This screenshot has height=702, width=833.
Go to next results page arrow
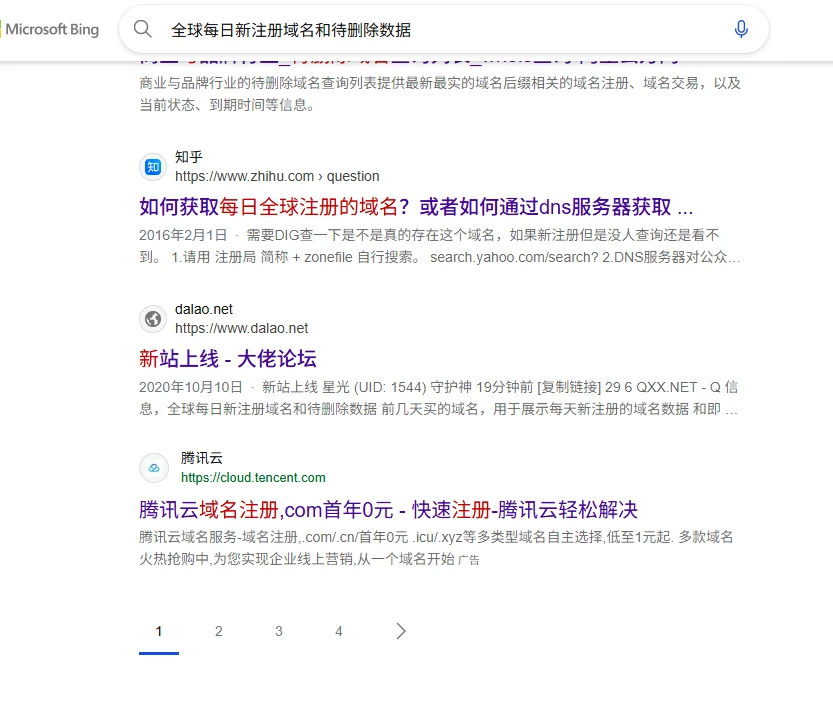(x=401, y=631)
